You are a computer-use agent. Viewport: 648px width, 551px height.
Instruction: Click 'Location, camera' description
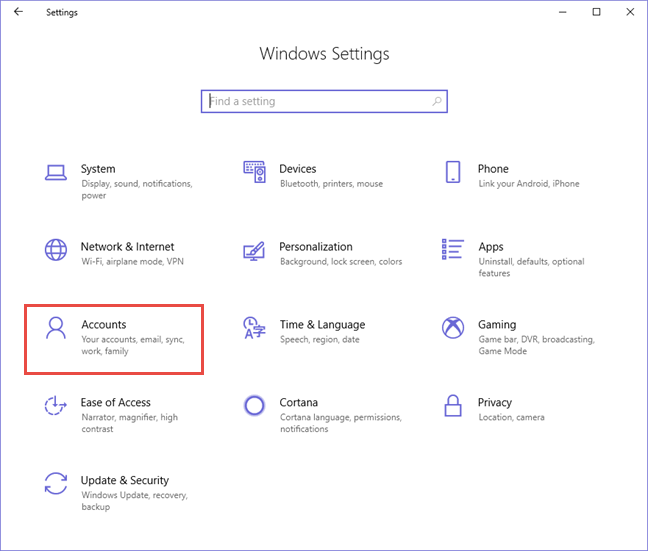tap(511, 417)
